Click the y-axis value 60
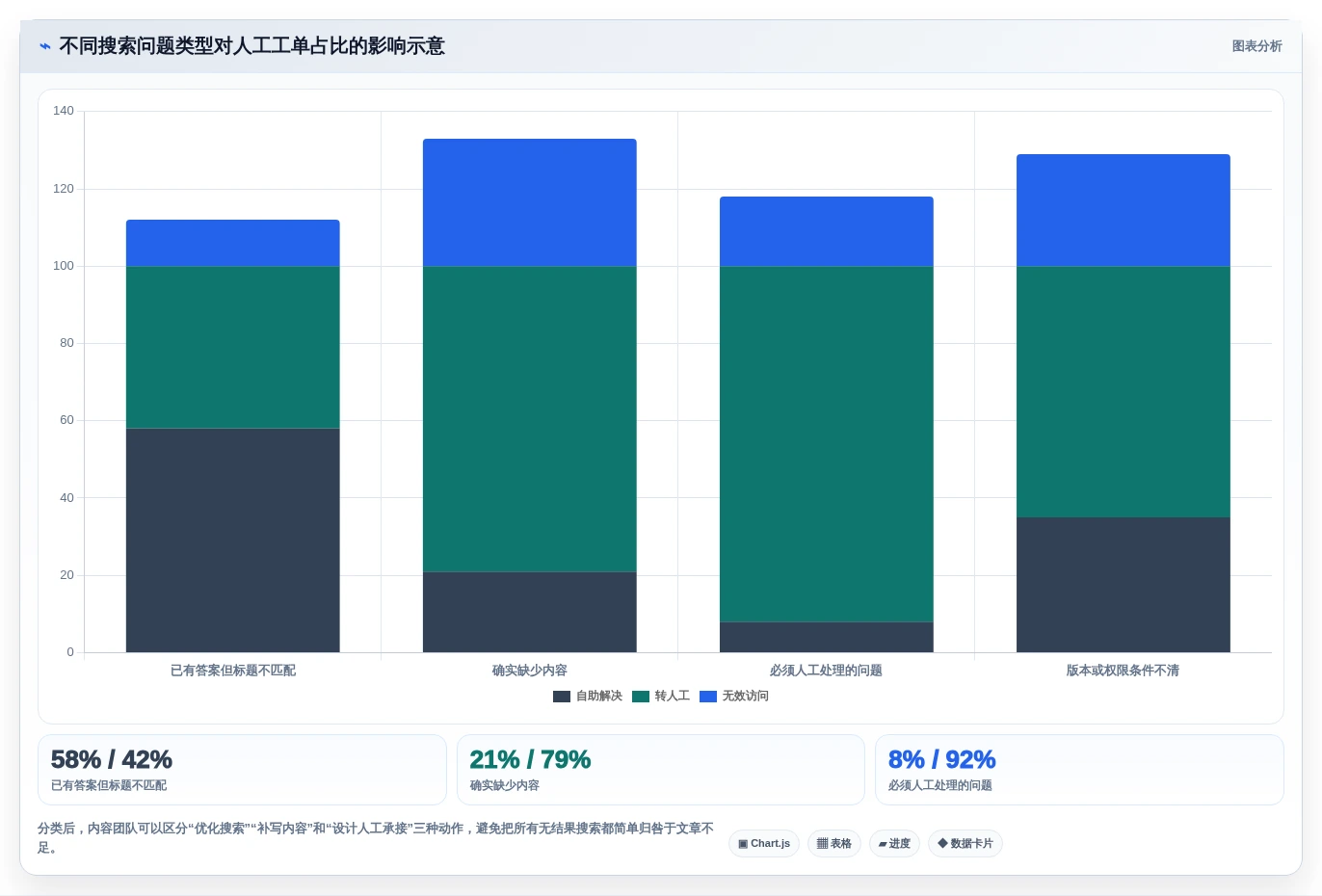This screenshot has height=896, width=1322. (x=66, y=420)
